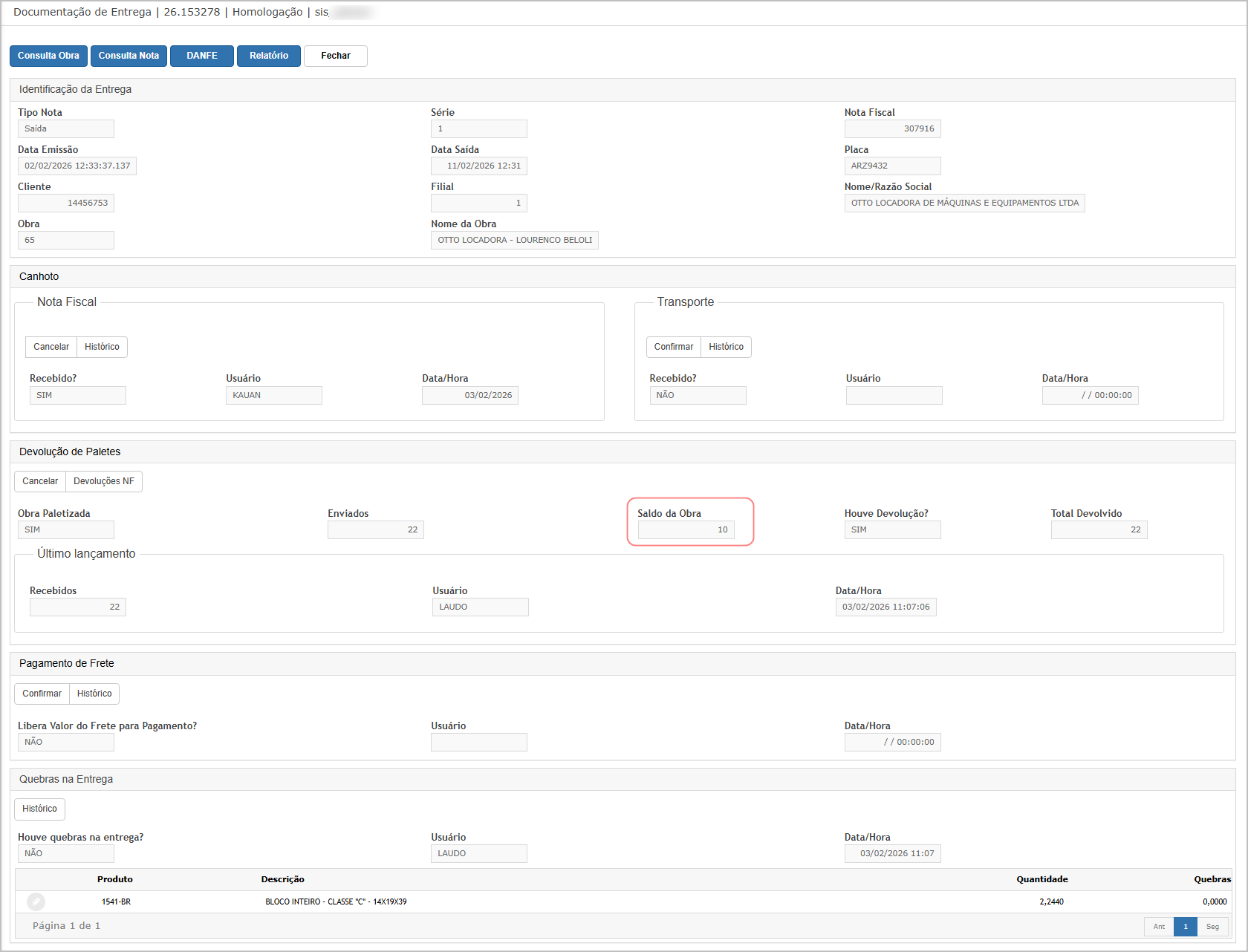1248x952 pixels.
Task: Generate the Relatório report
Action: 269,56
